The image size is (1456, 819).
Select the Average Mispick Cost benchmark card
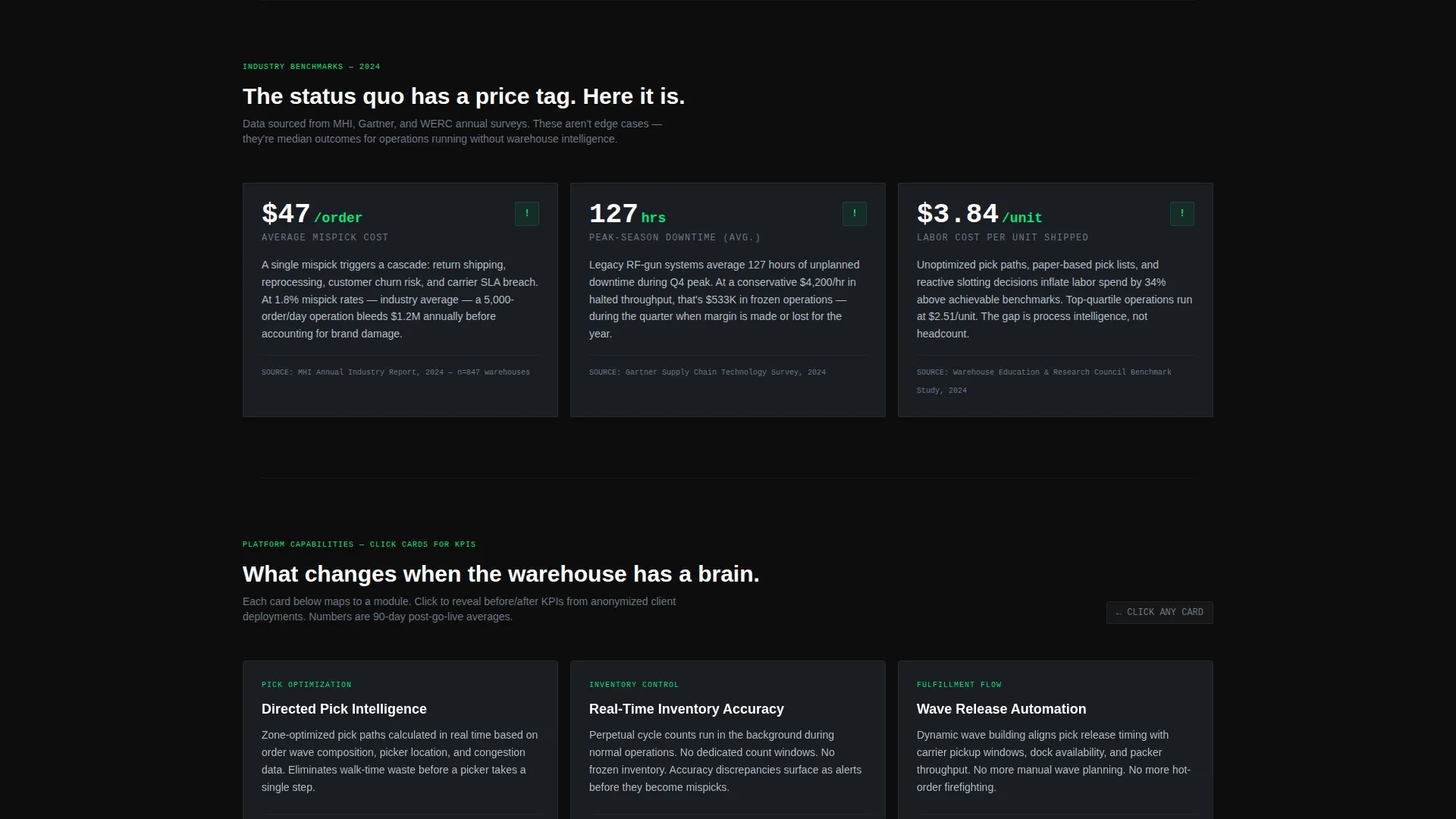tap(400, 300)
